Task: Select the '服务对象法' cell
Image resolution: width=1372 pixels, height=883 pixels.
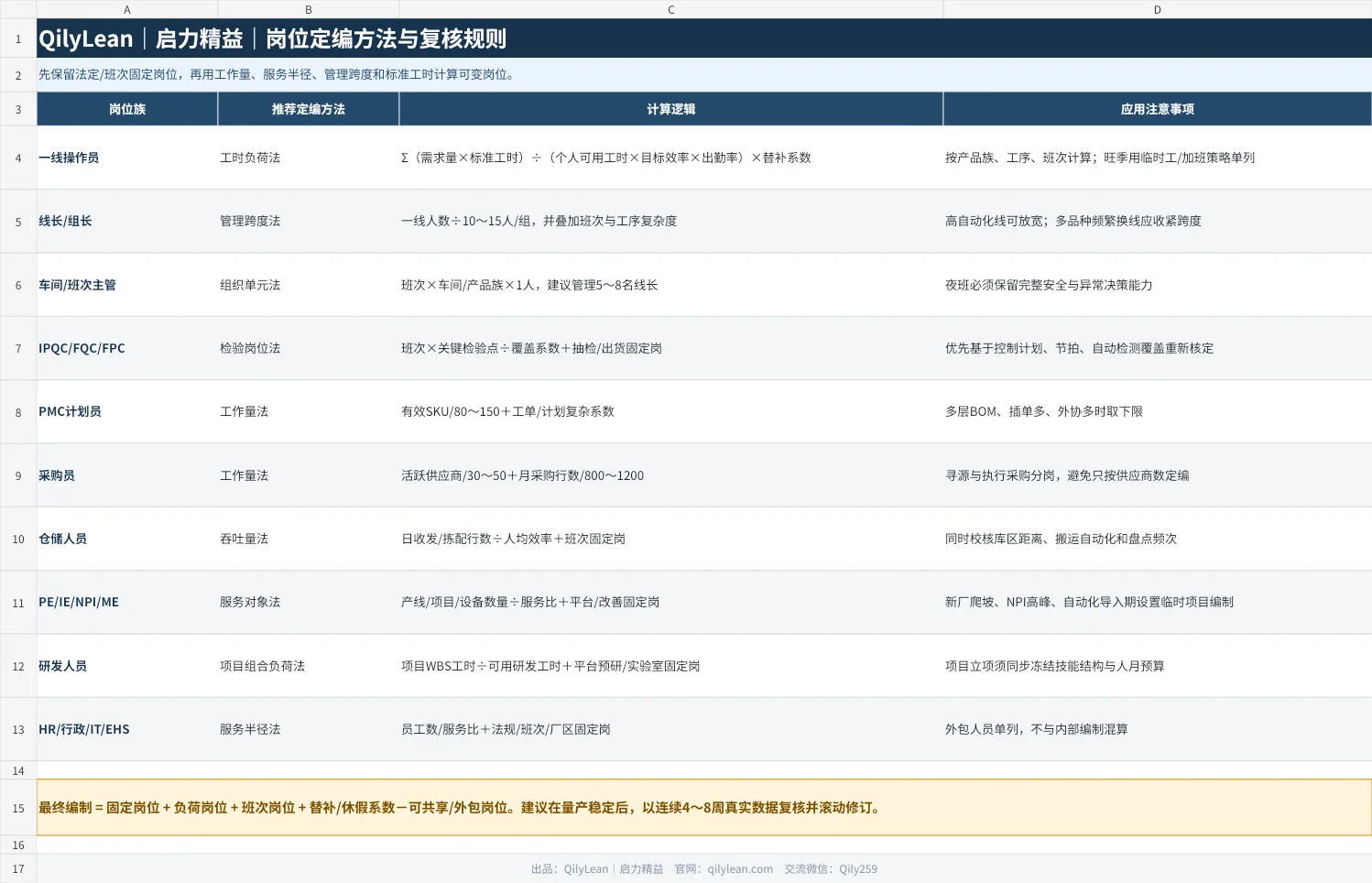Action: [309, 602]
